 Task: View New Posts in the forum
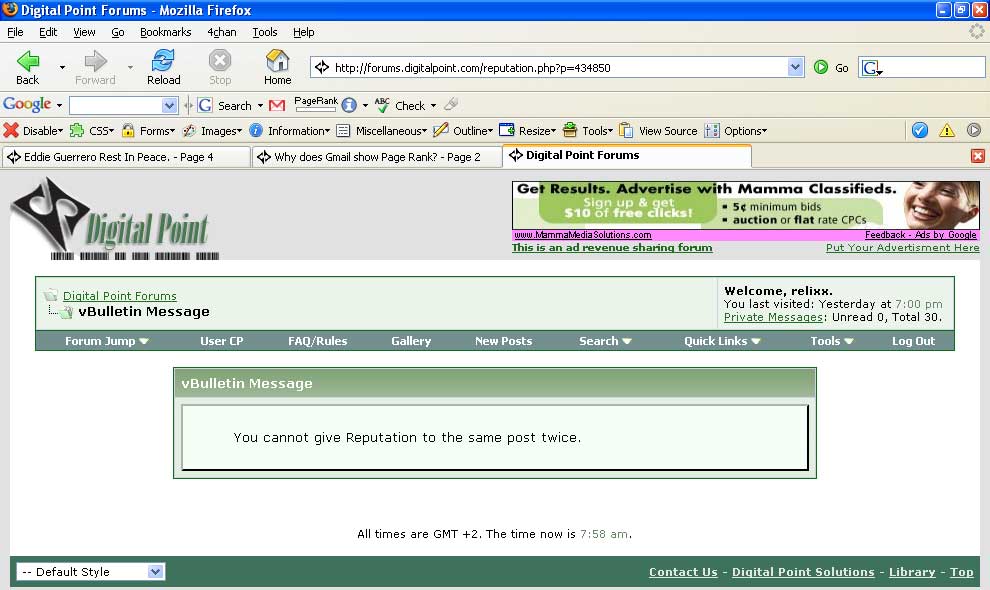pyautogui.click(x=503, y=341)
